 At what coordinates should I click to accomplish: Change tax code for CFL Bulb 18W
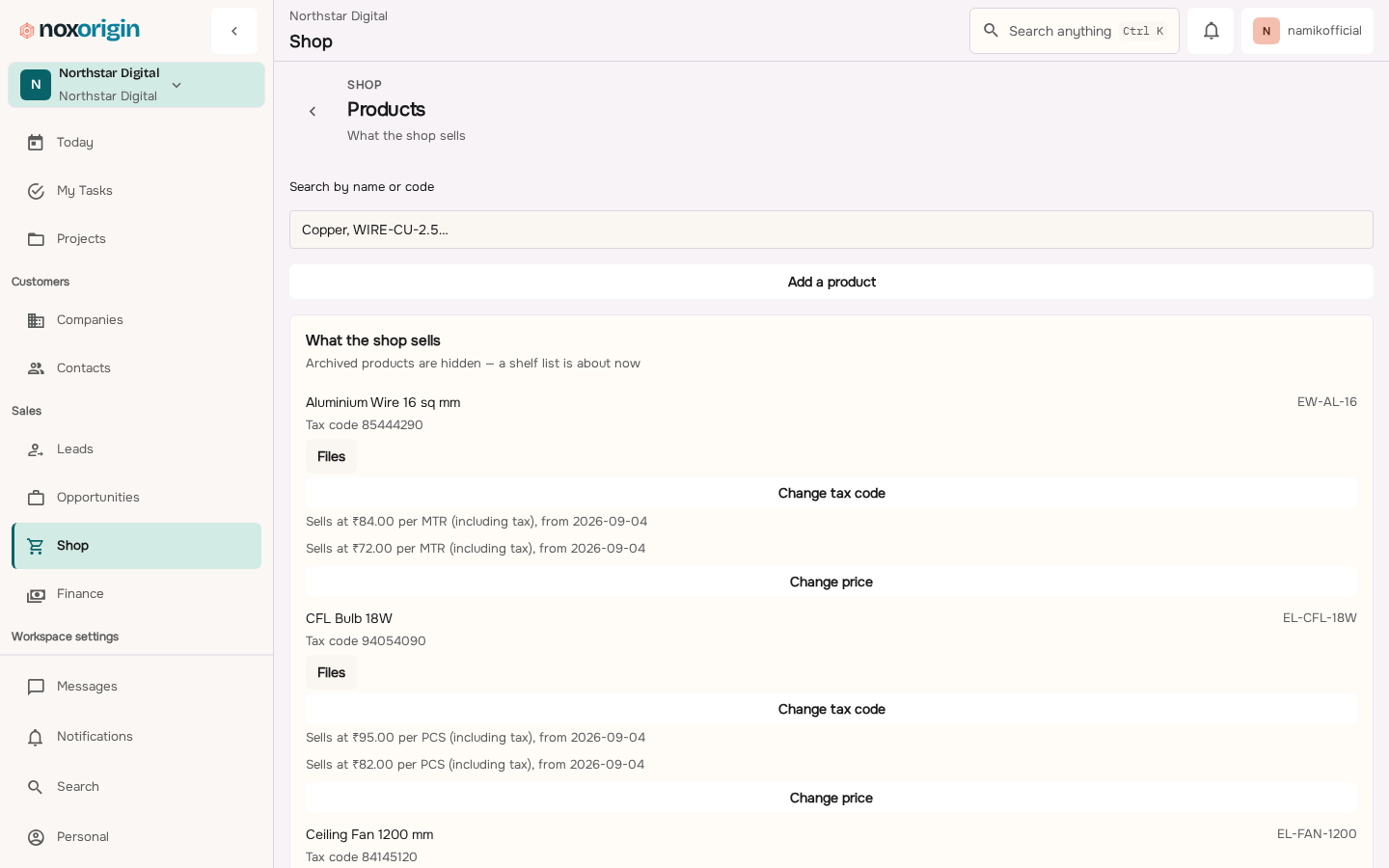click(x=831, y=709)
